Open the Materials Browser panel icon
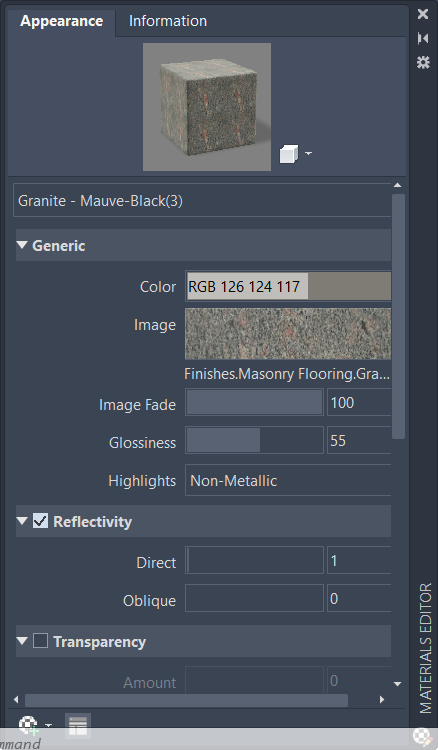The image size is (438, 750). click(x=77, y=726)
